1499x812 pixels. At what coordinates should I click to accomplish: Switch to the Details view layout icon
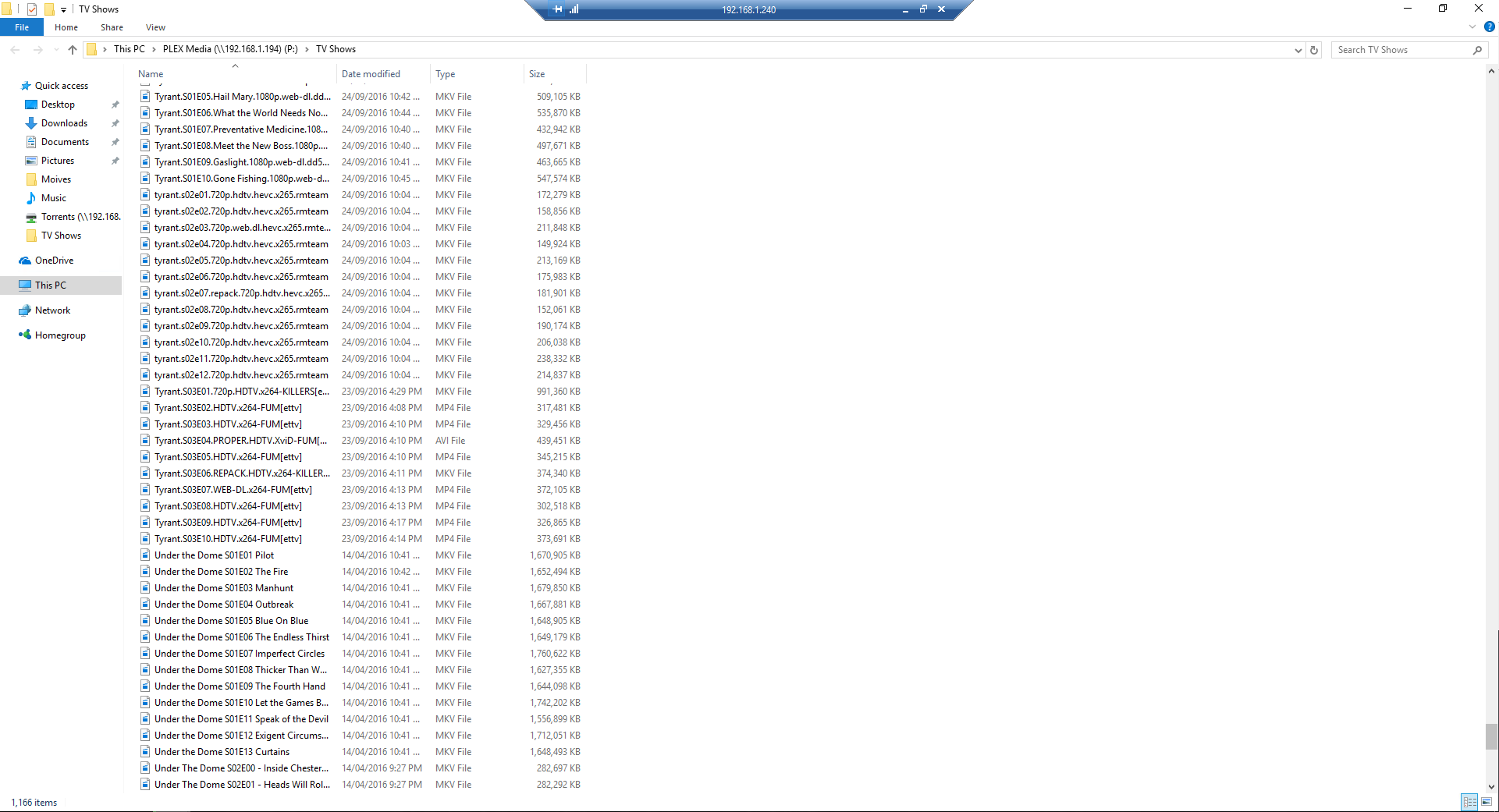pos(1469,802)
